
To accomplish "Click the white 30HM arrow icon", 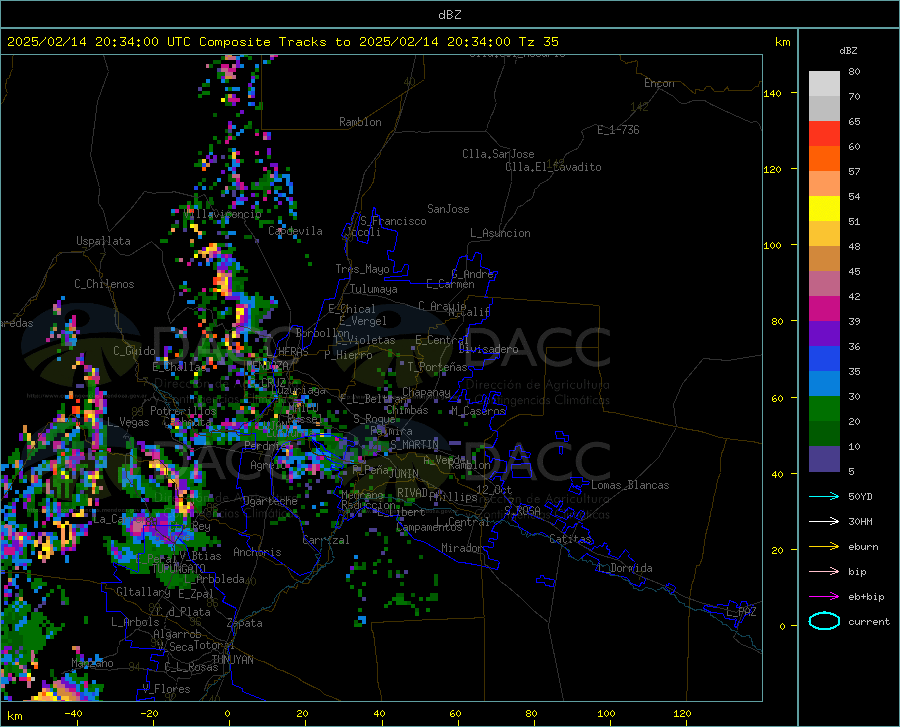I will [x=824, y=521].
